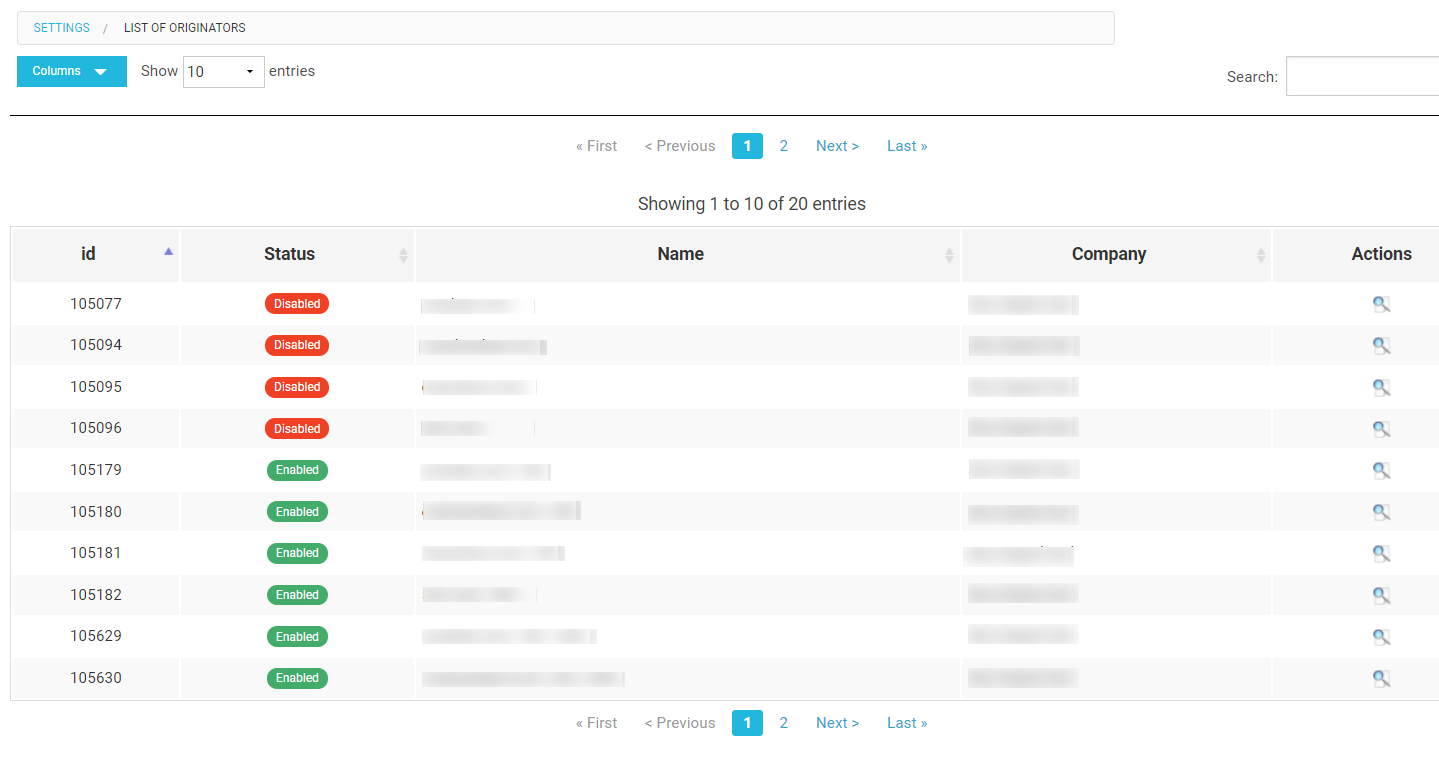This screenshot has height=762, width=1439.
Task: Click the magnifier icon for id 105077
Action: [x=1381, y=304]
